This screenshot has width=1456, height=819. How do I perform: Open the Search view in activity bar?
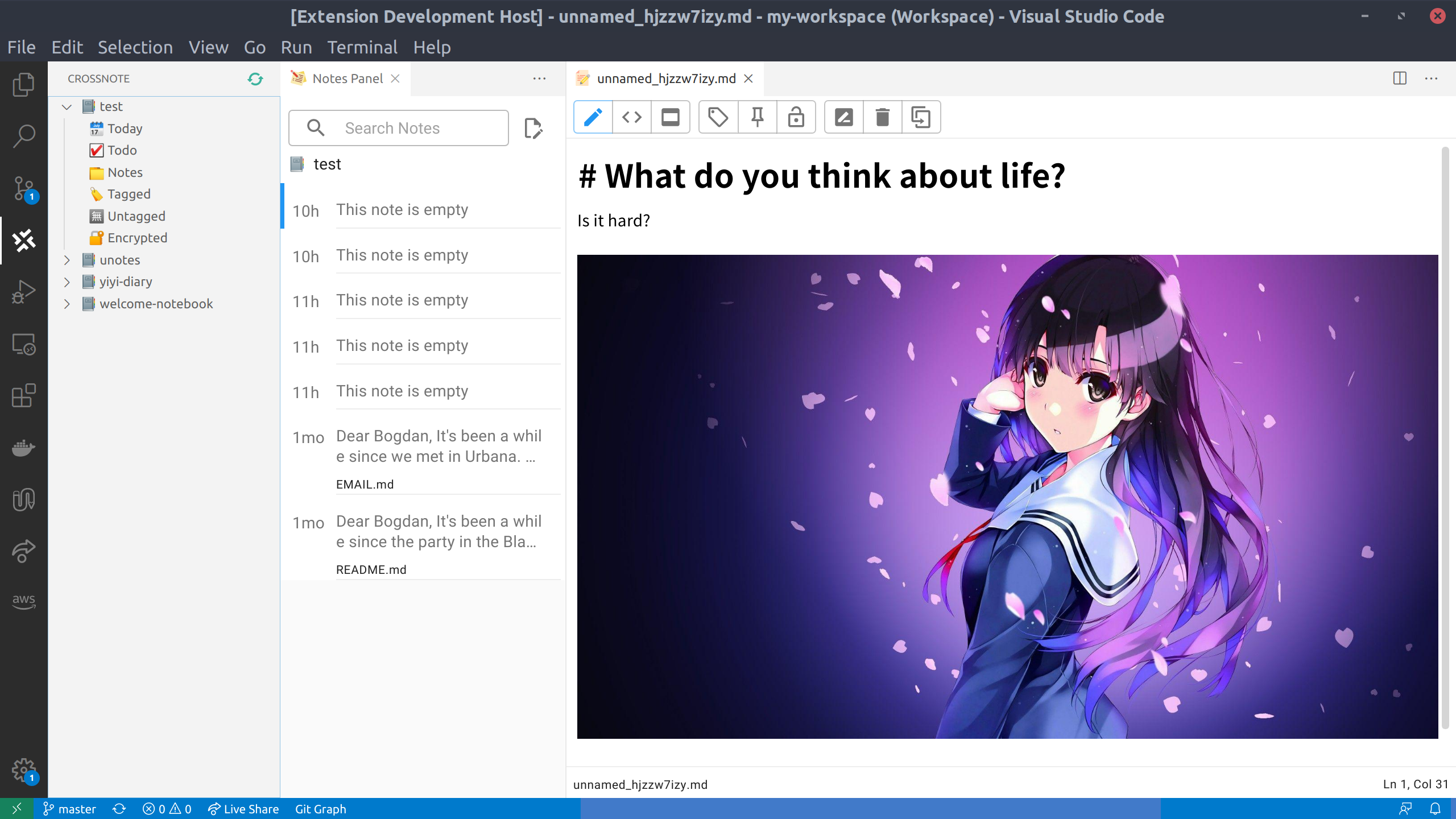[x=23, y=136]
